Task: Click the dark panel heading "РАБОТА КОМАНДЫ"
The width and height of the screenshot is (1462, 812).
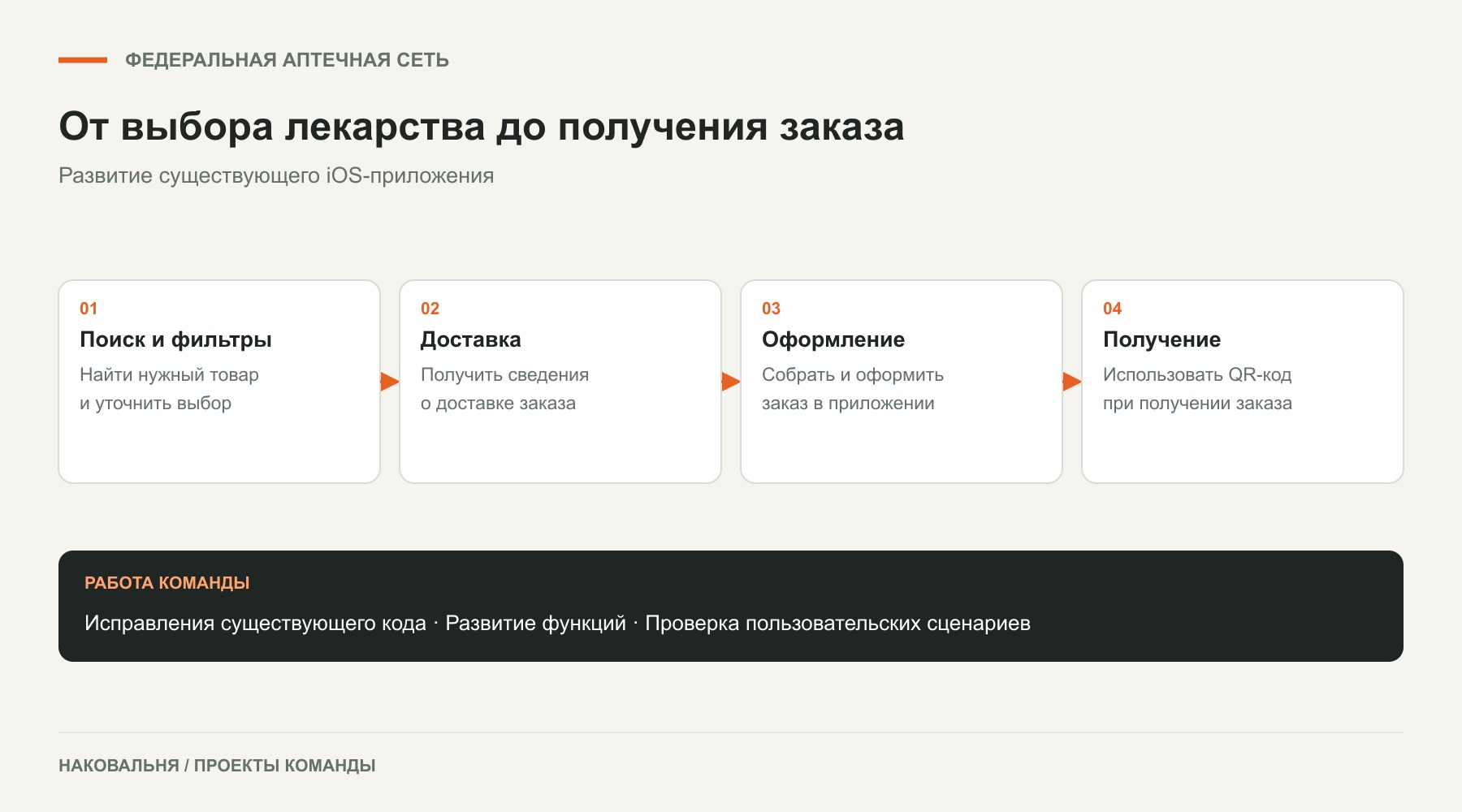Action: [x=167, y=583]
